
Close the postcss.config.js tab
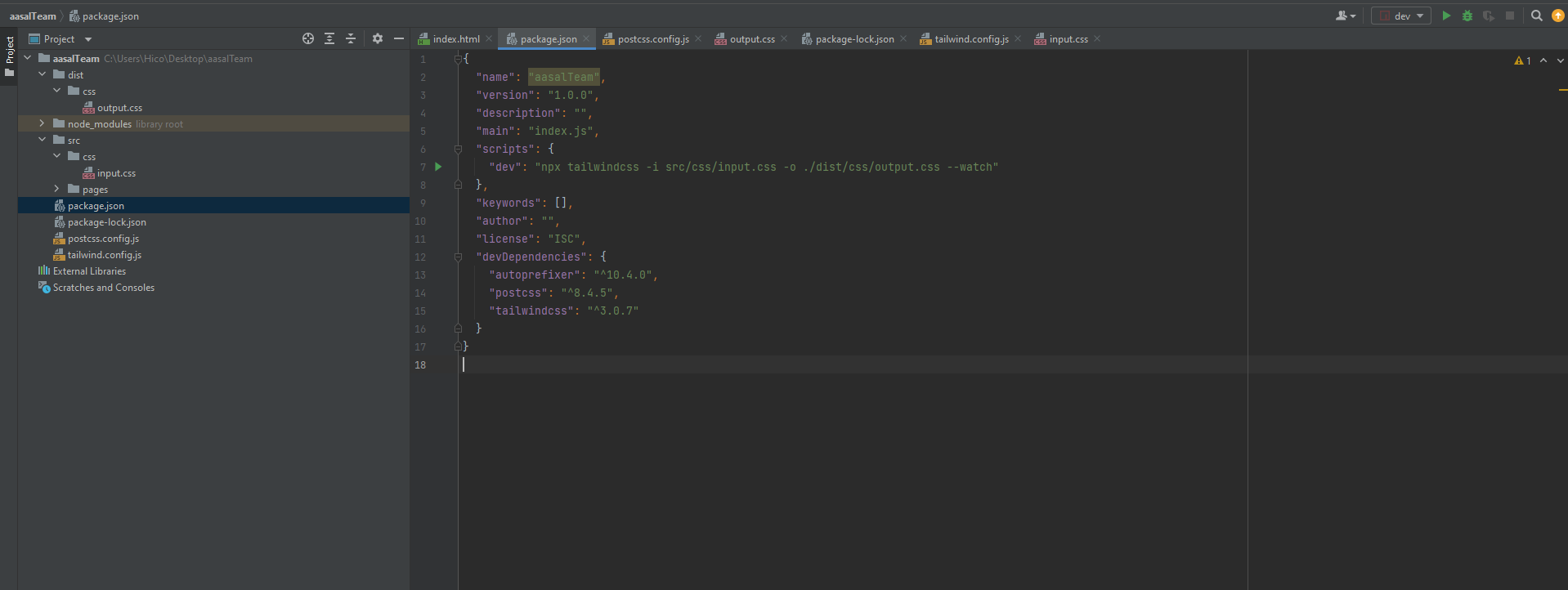(698, 38)
